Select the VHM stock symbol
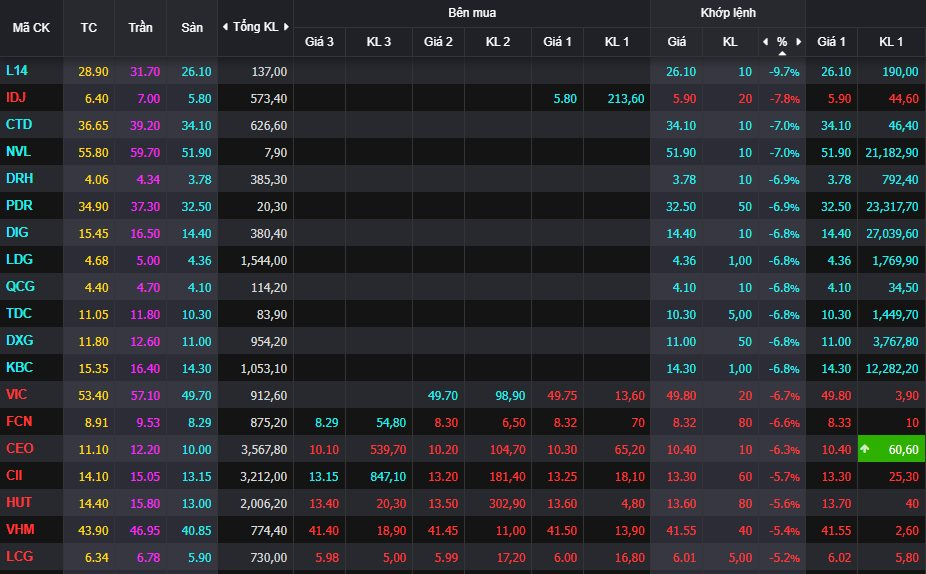The image size is (926, 574). (x=19, y=530)
